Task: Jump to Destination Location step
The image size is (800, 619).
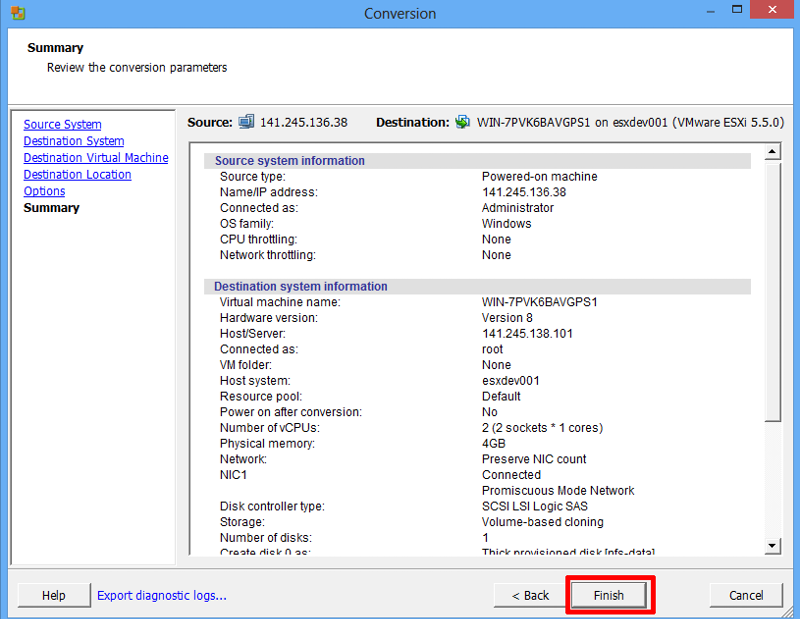Action: click(x=77, y=175)
